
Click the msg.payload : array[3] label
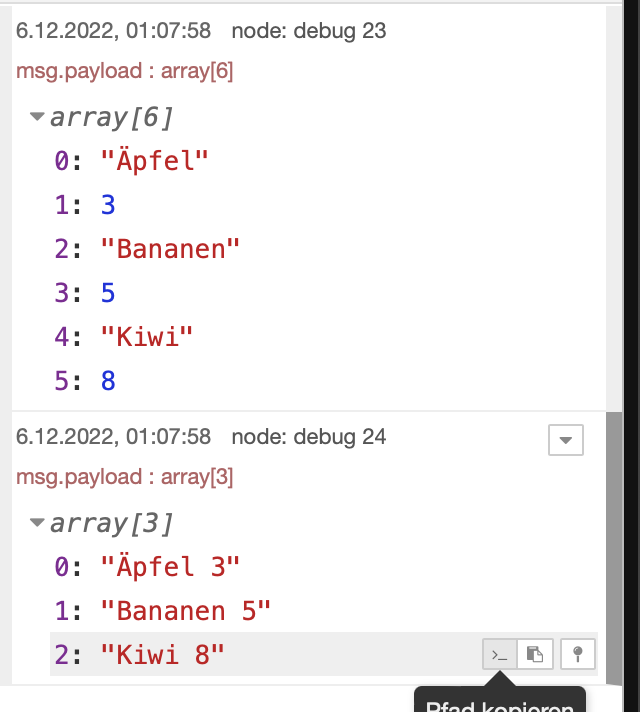(125, 477)
